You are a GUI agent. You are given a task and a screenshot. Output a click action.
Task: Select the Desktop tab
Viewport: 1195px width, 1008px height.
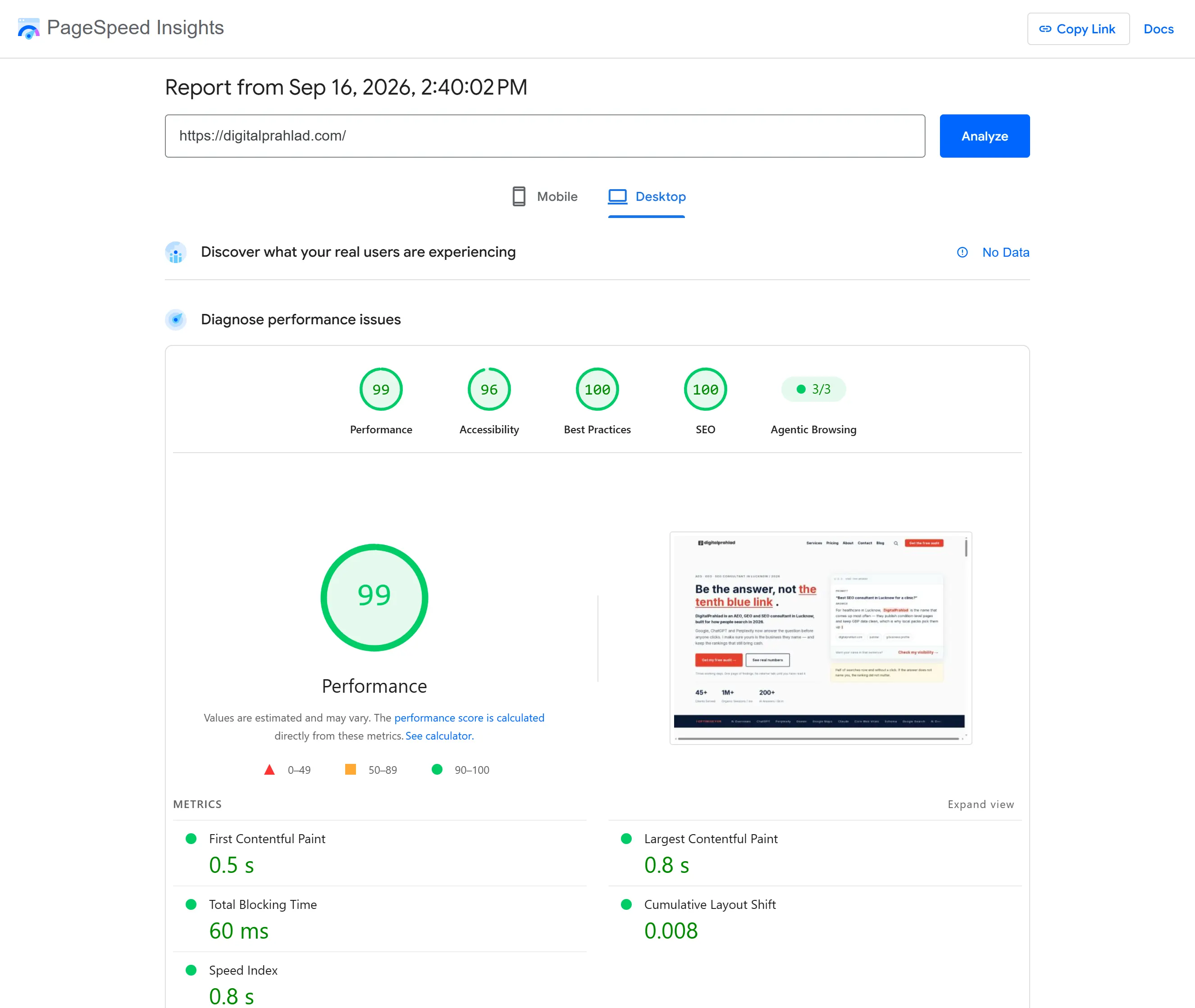pos(647,196)
